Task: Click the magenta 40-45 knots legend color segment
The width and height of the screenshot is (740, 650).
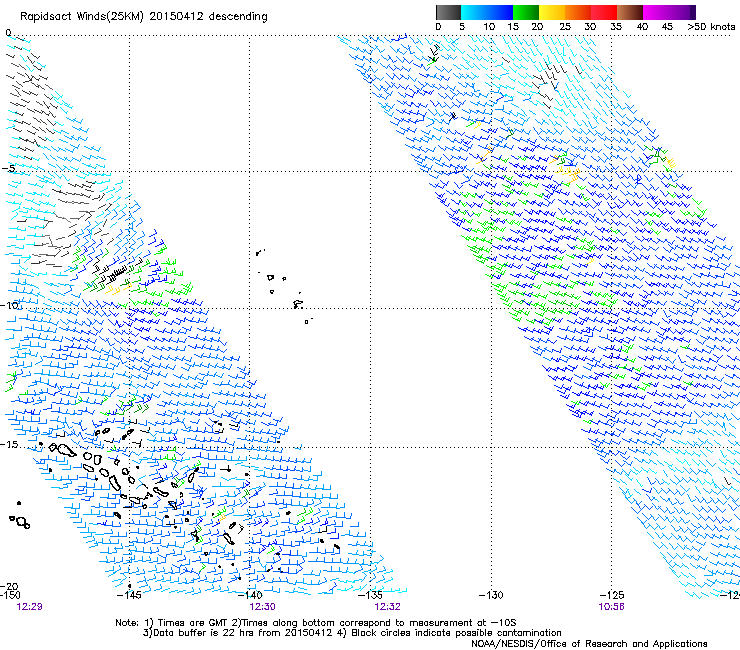Action: (x=656, y=12)
